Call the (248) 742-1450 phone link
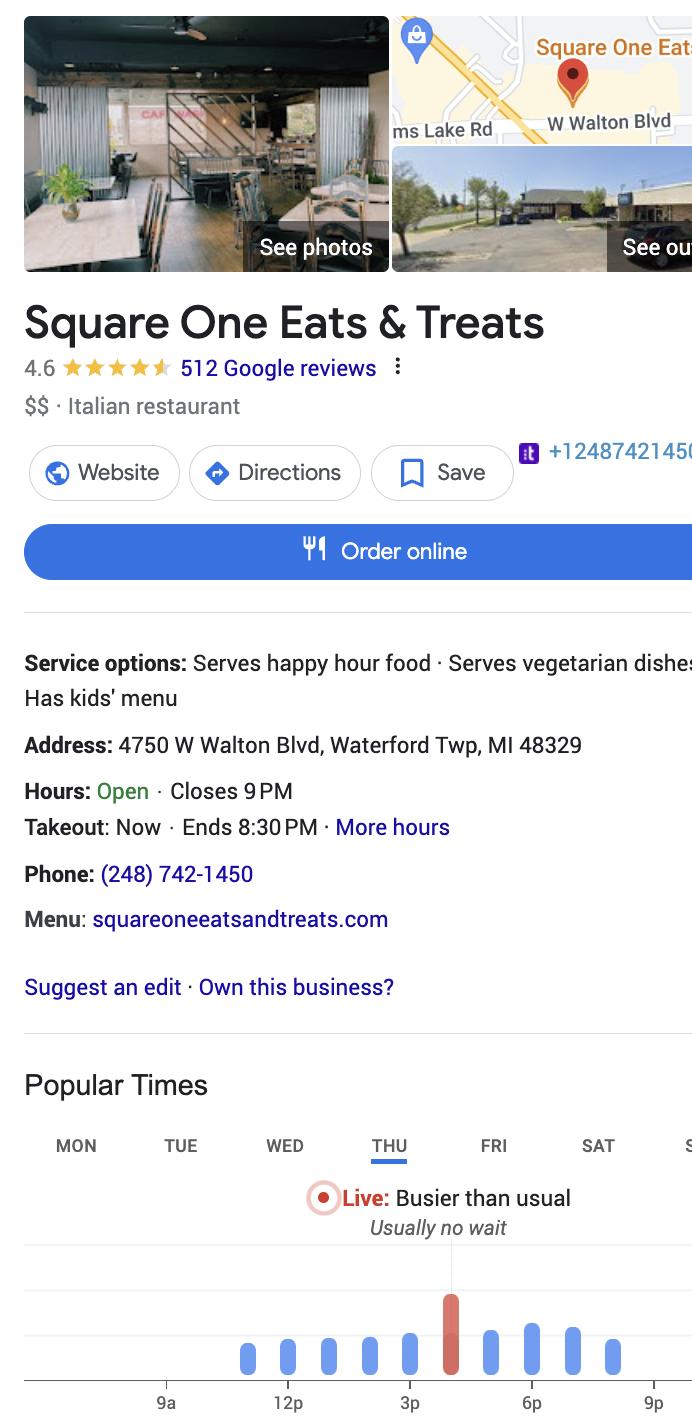Screen dimensions: 692x1419 tap(177, 874)
